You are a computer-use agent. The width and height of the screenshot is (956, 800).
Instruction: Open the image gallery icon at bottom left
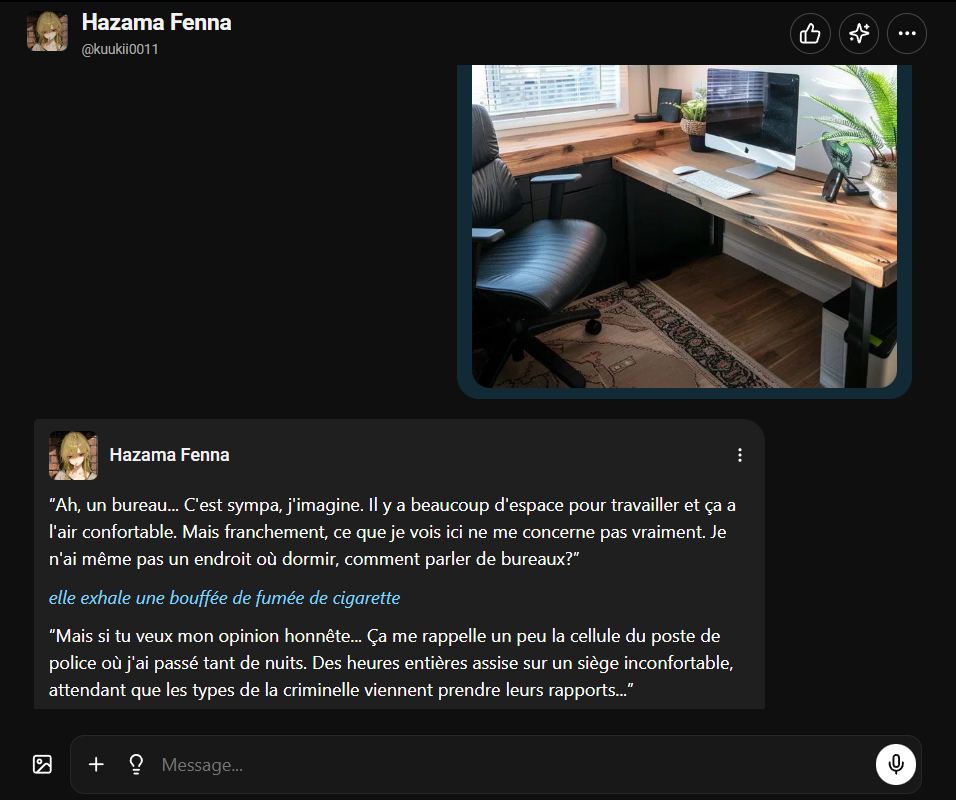point(41,763)
